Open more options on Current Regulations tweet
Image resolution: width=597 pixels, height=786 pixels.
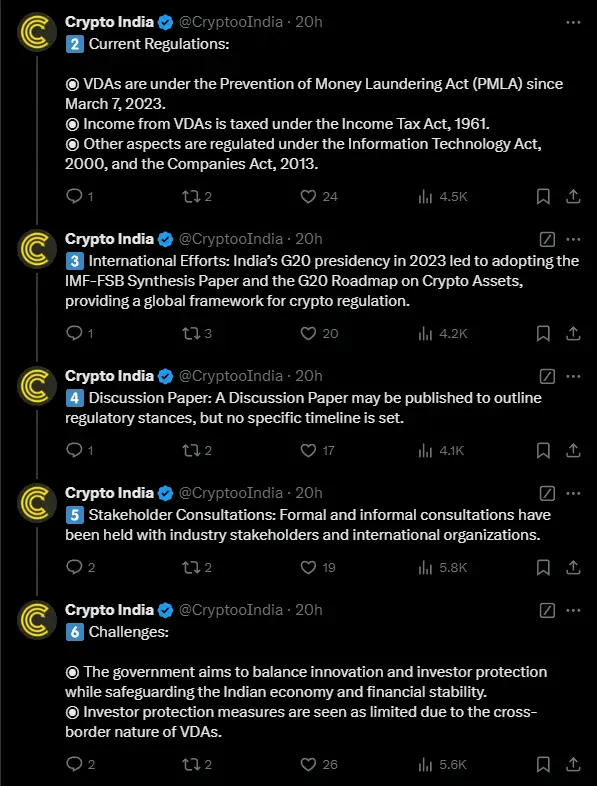[x=573, y=23]
